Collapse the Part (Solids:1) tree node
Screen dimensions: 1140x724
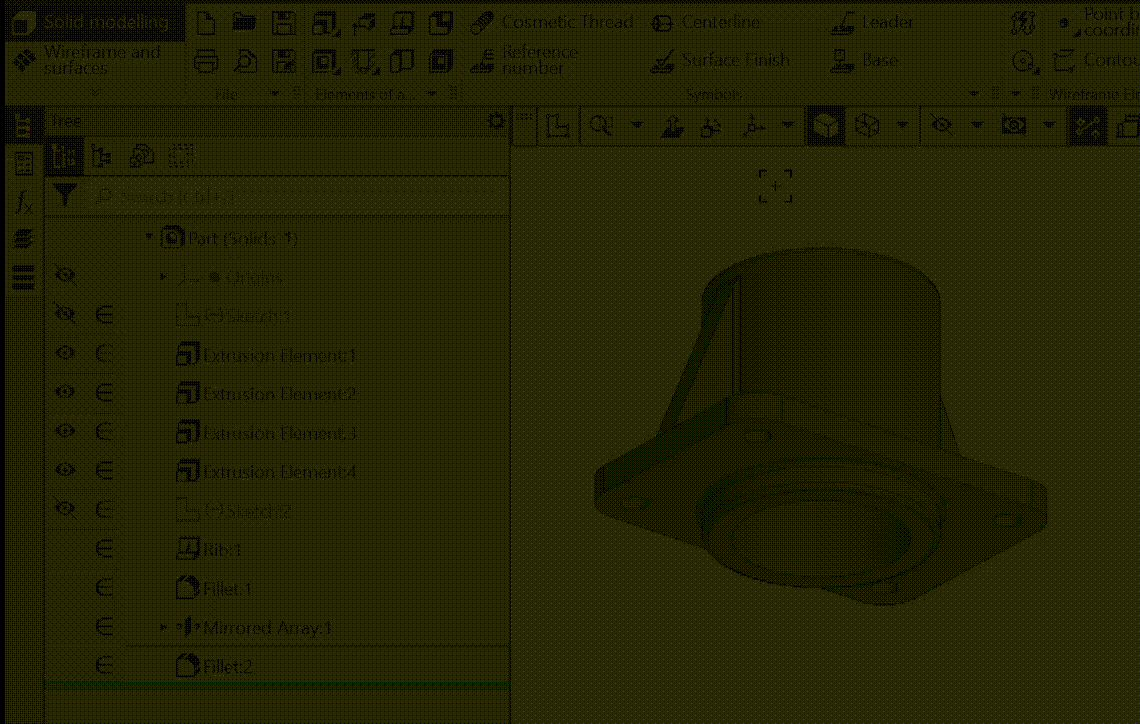[149, 238]
